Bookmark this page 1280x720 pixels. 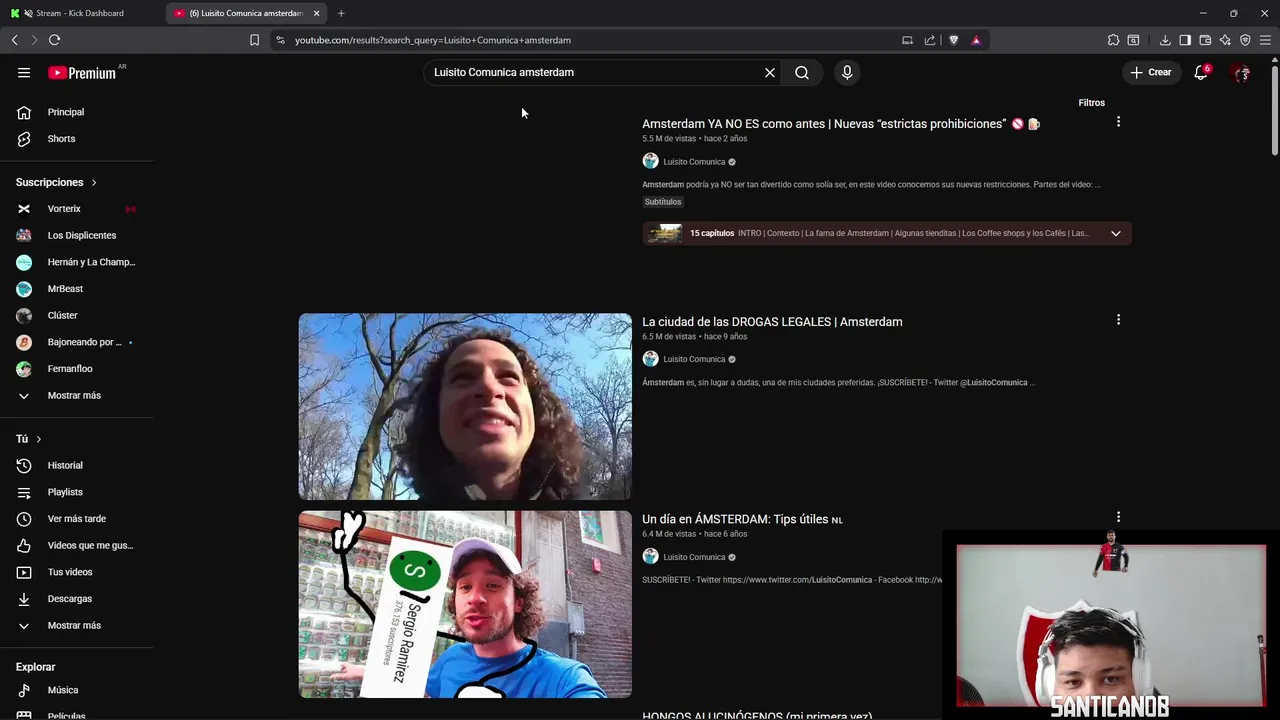click(254, 40)
